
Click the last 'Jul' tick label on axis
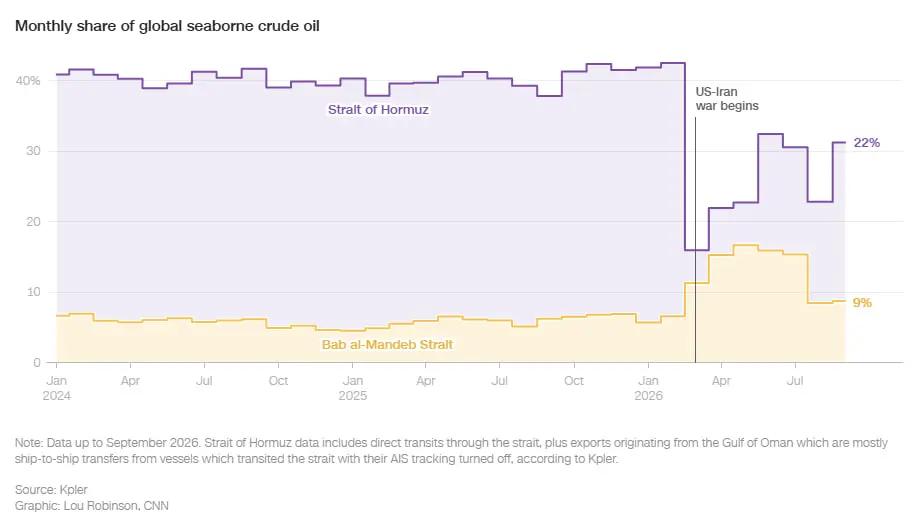click(x=795, y=381)
